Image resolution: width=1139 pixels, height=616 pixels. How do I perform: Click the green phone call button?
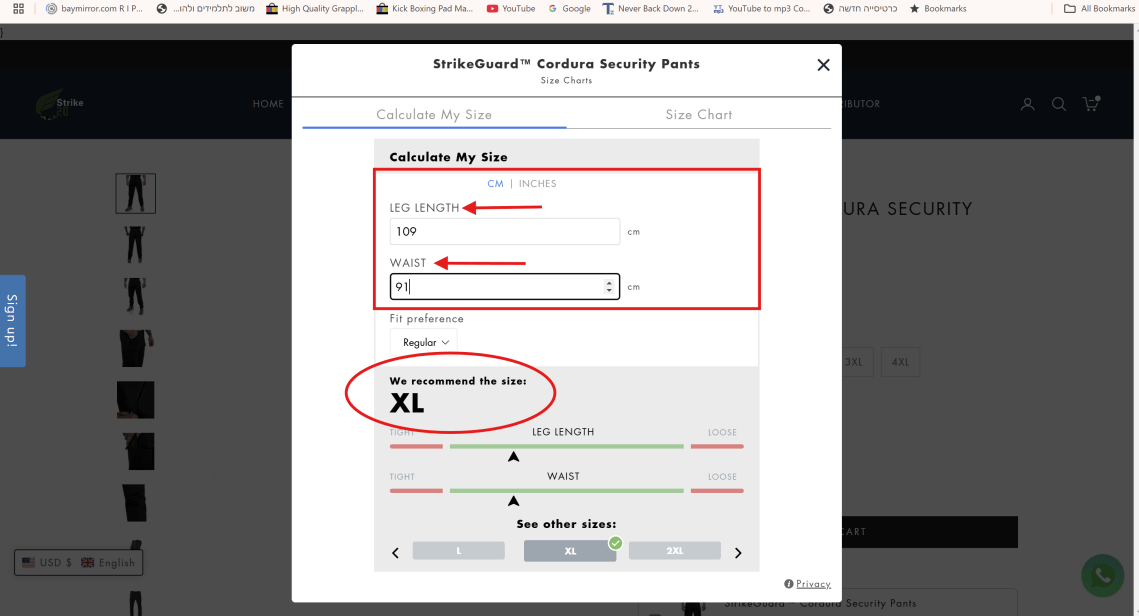tap(1102, 576)
